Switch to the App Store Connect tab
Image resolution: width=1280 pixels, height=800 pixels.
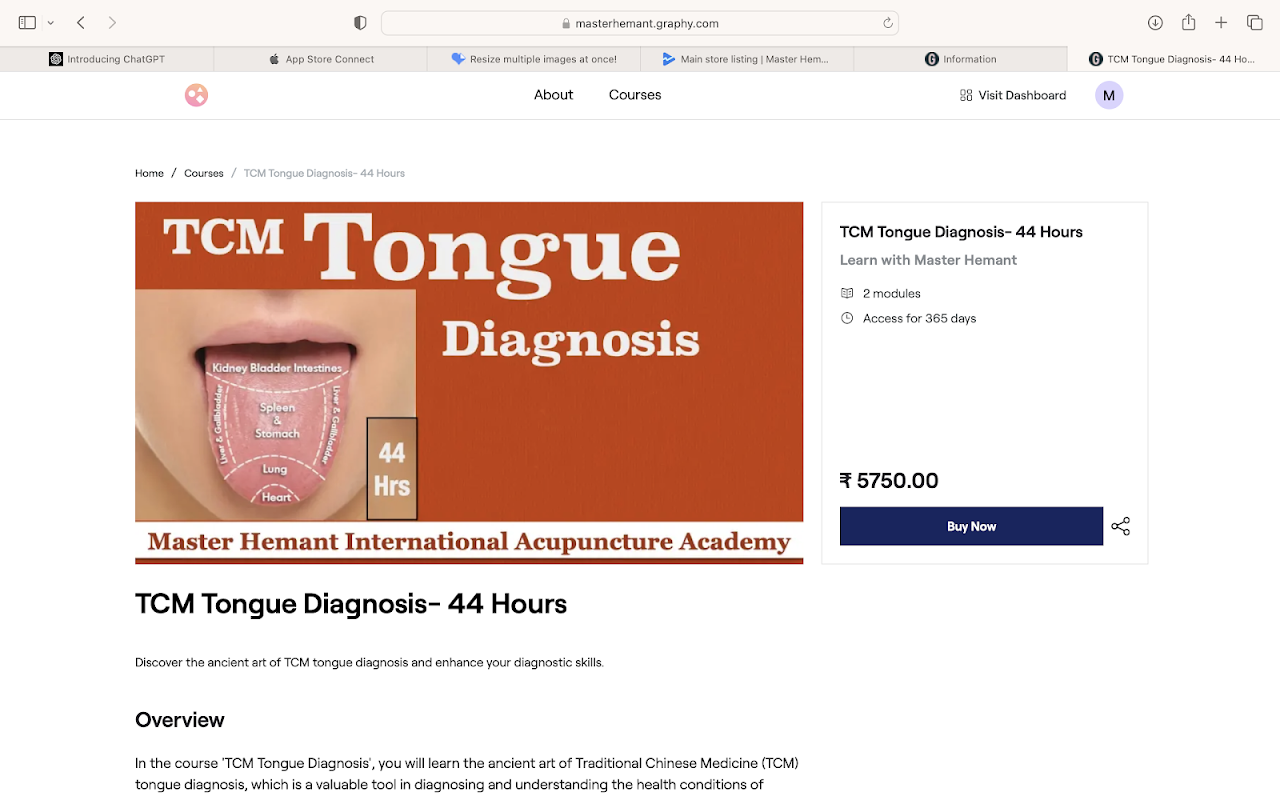click(x=320, y=59)
